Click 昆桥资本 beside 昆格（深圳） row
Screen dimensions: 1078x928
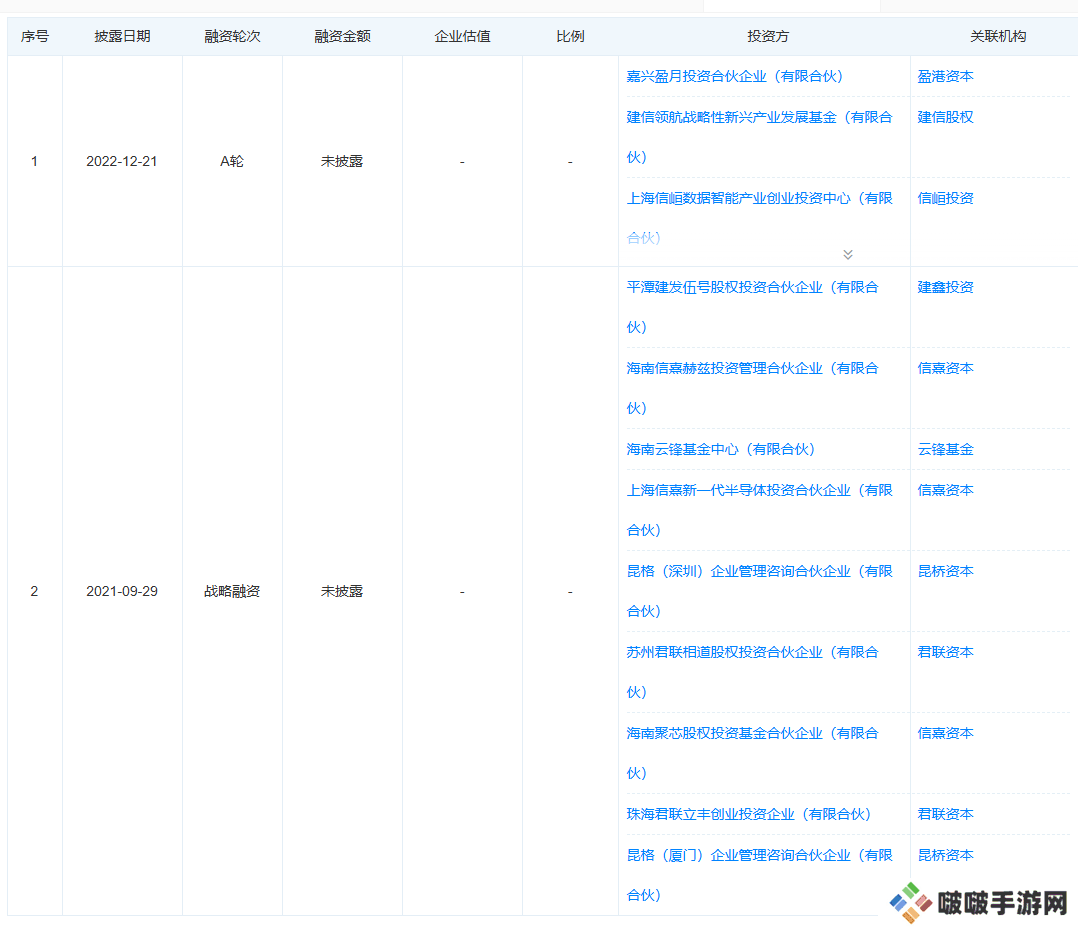coord(945,571)
